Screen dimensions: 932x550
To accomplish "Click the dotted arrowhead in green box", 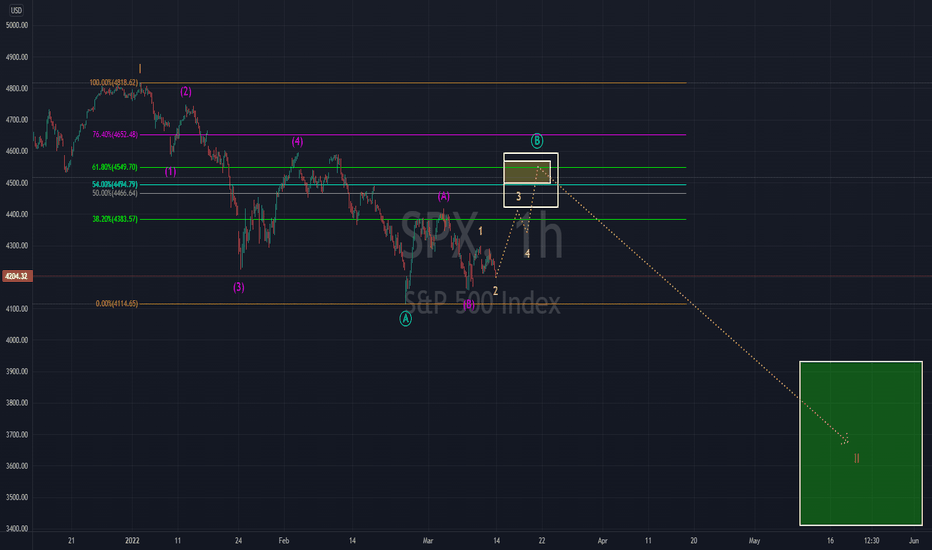I will 845,439.
